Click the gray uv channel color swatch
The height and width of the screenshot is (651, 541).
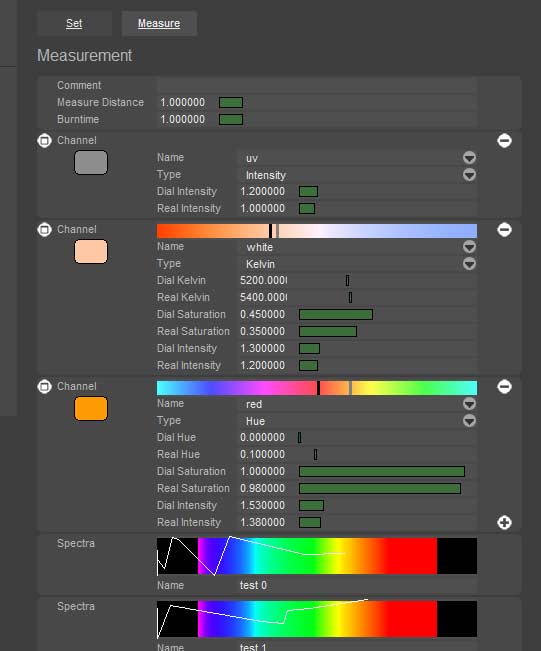[x=91, y=162]
